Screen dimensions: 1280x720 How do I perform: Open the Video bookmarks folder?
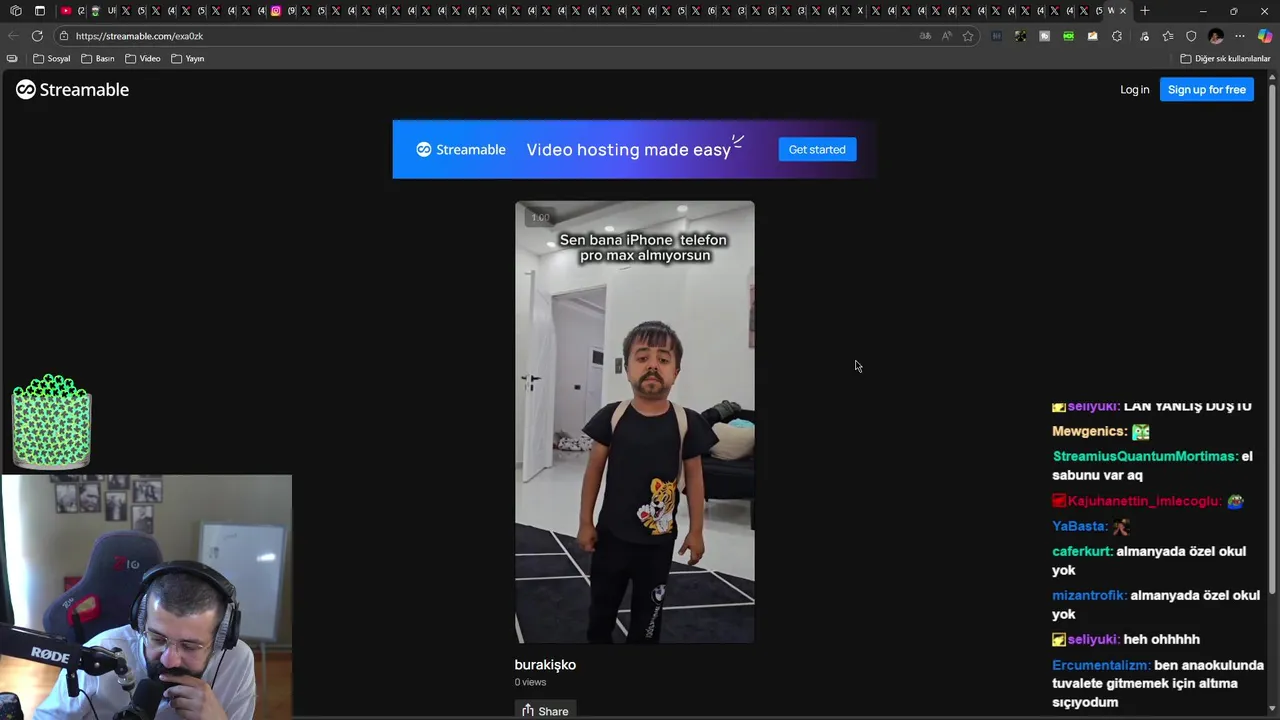coord(143,59)
